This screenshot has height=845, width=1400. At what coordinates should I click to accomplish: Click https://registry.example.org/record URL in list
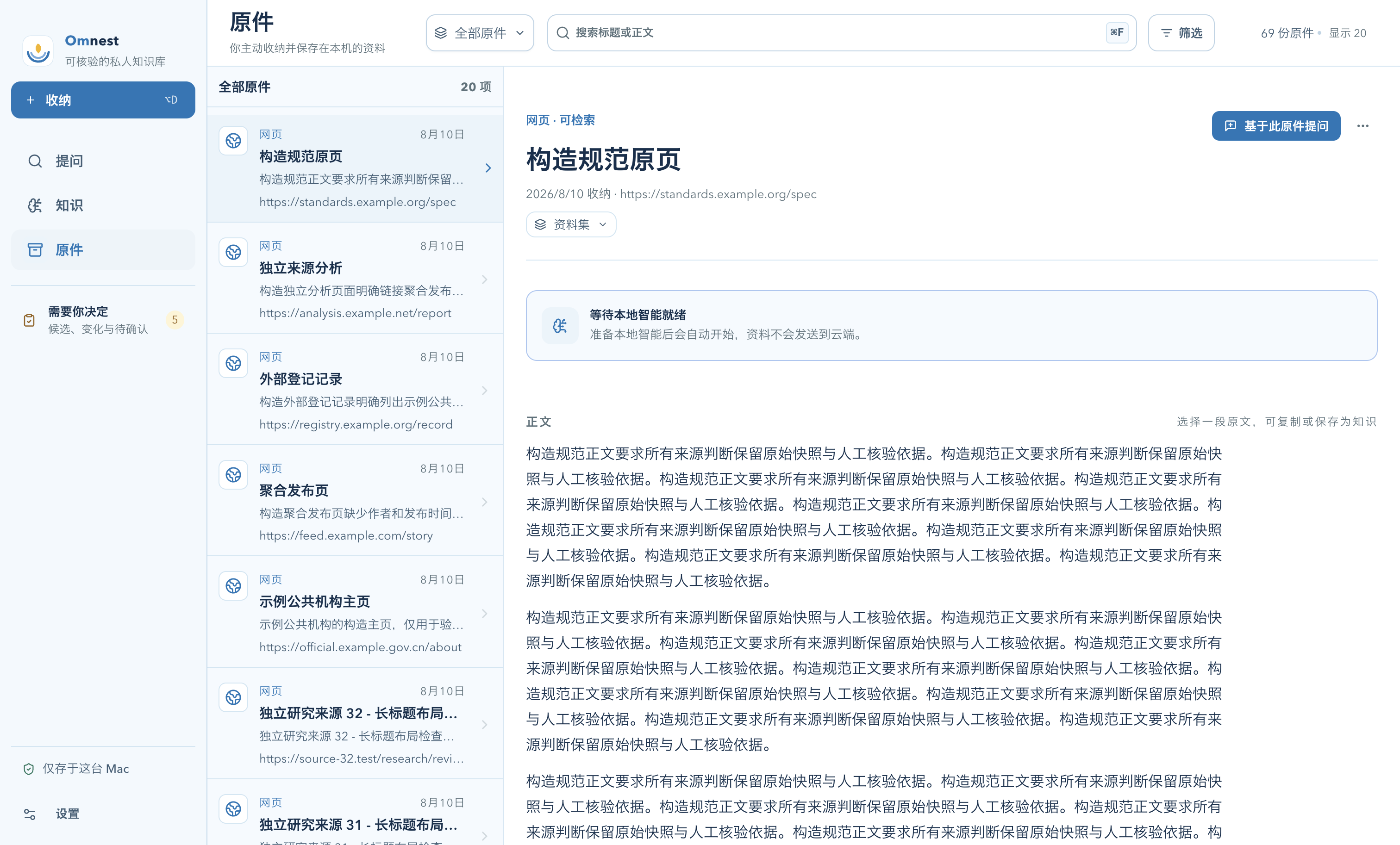[x=356, y=424]
